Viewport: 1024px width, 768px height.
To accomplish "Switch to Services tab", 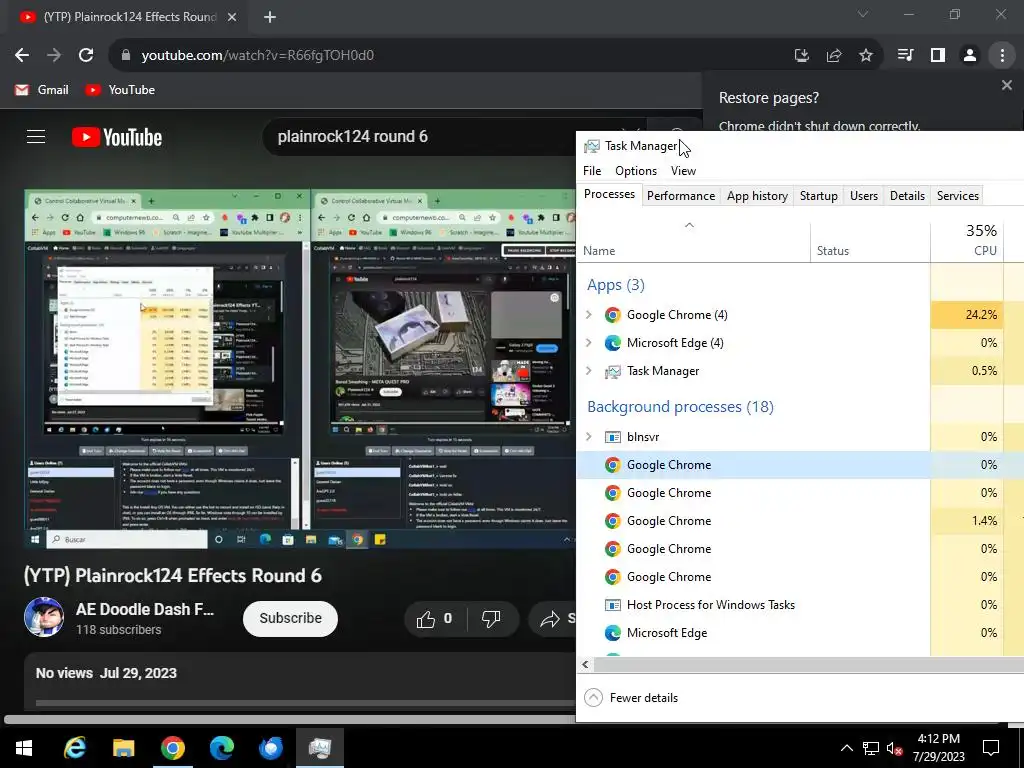I will (957, 196).
